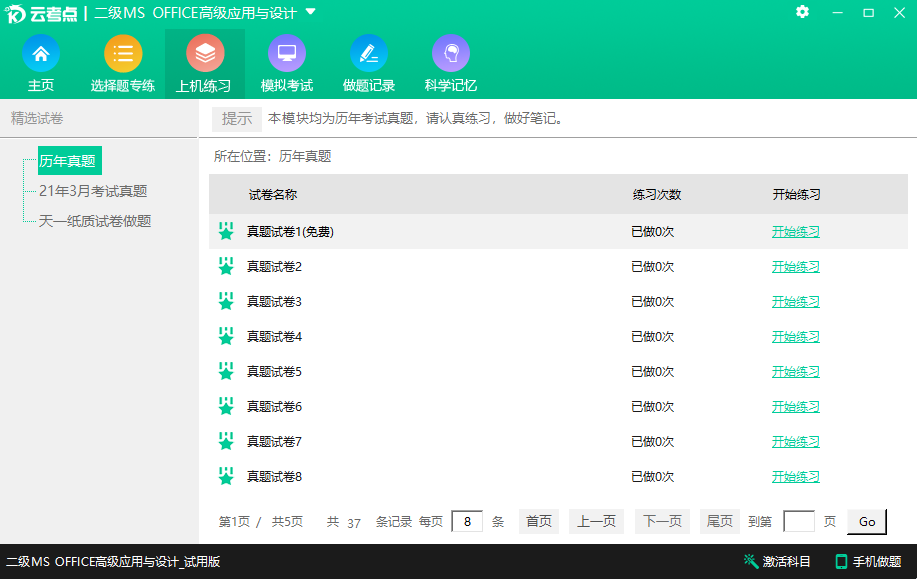Jump to last page with 尾页
The height and width of the screenshot is (579, 917).
coord(719,521)
